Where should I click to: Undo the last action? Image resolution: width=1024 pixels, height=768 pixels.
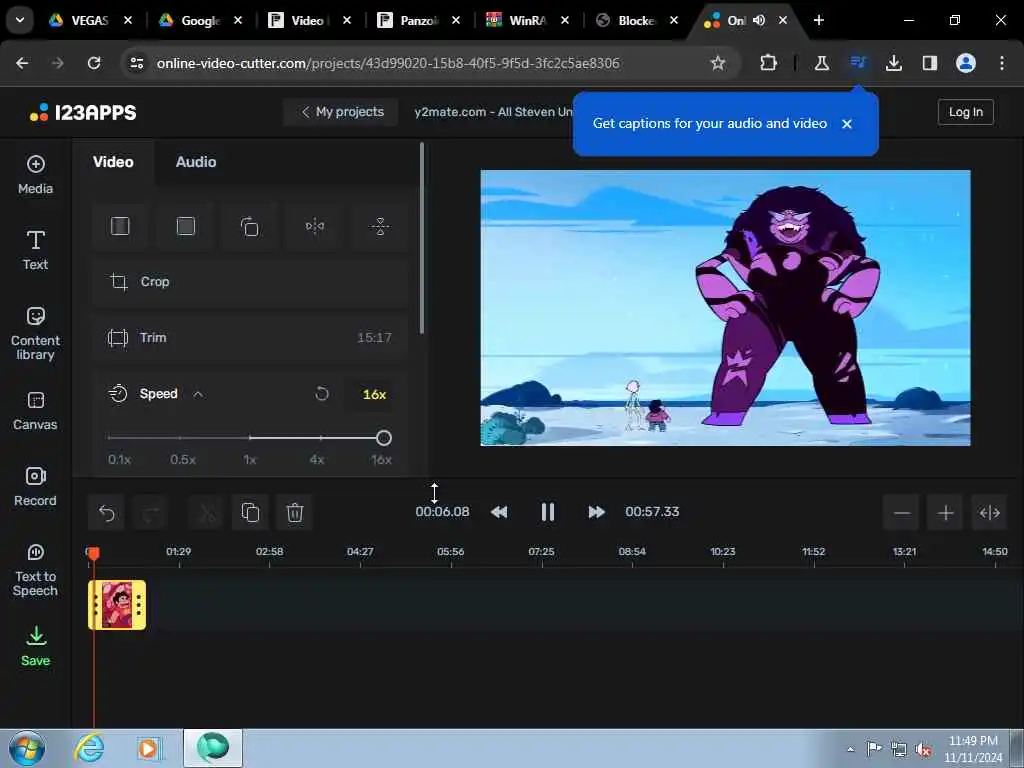click(106, 513)
